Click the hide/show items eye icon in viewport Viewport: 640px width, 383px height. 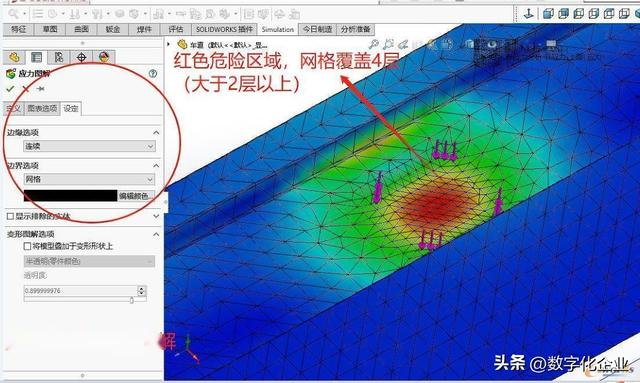[492, 44]
